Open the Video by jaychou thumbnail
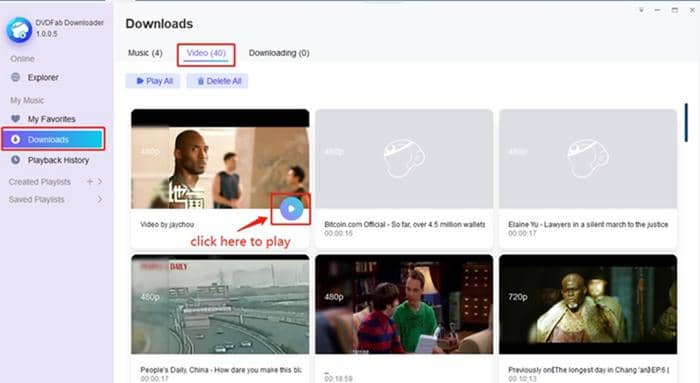 pos(220,159)
